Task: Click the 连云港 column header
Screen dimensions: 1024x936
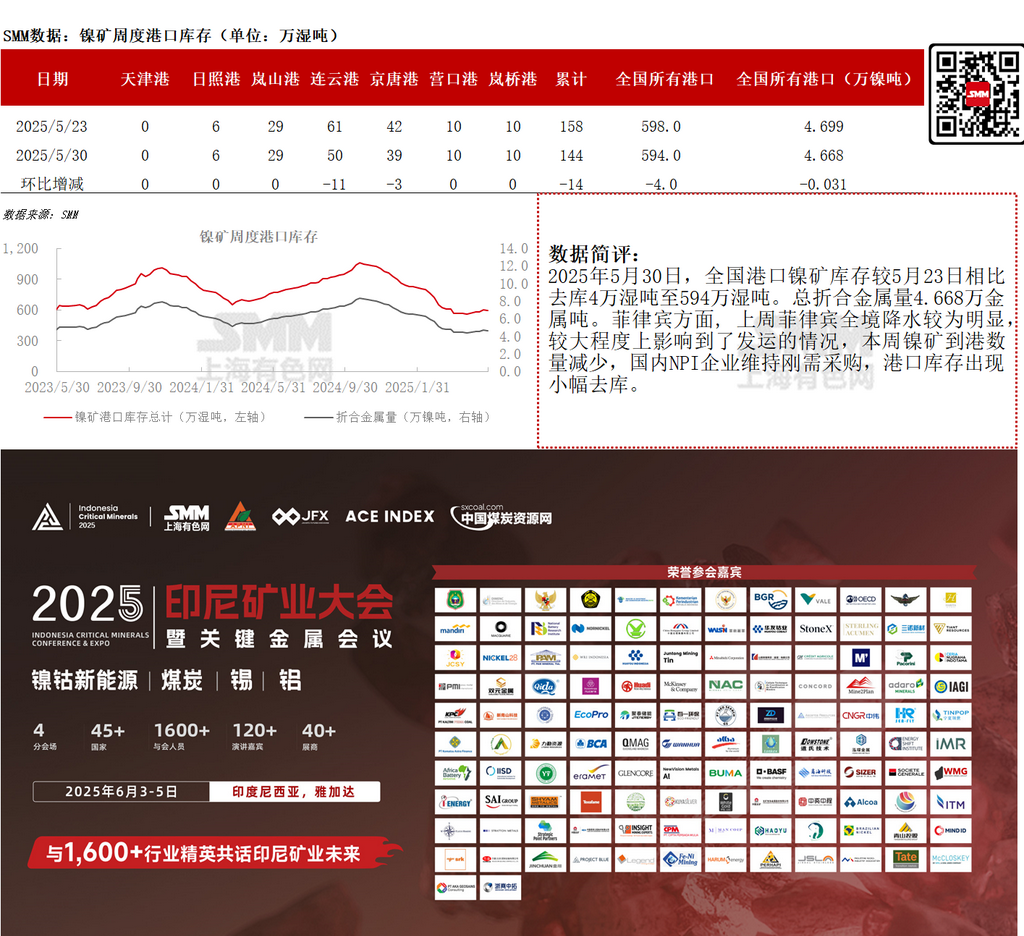Action: click(335, 79)
